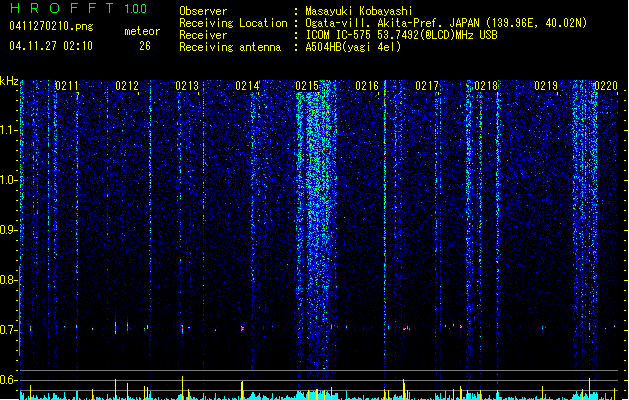The height and width of the screenshot is (400, 629).
Task: Click the 0214 time marker
Action: (247, 86)
